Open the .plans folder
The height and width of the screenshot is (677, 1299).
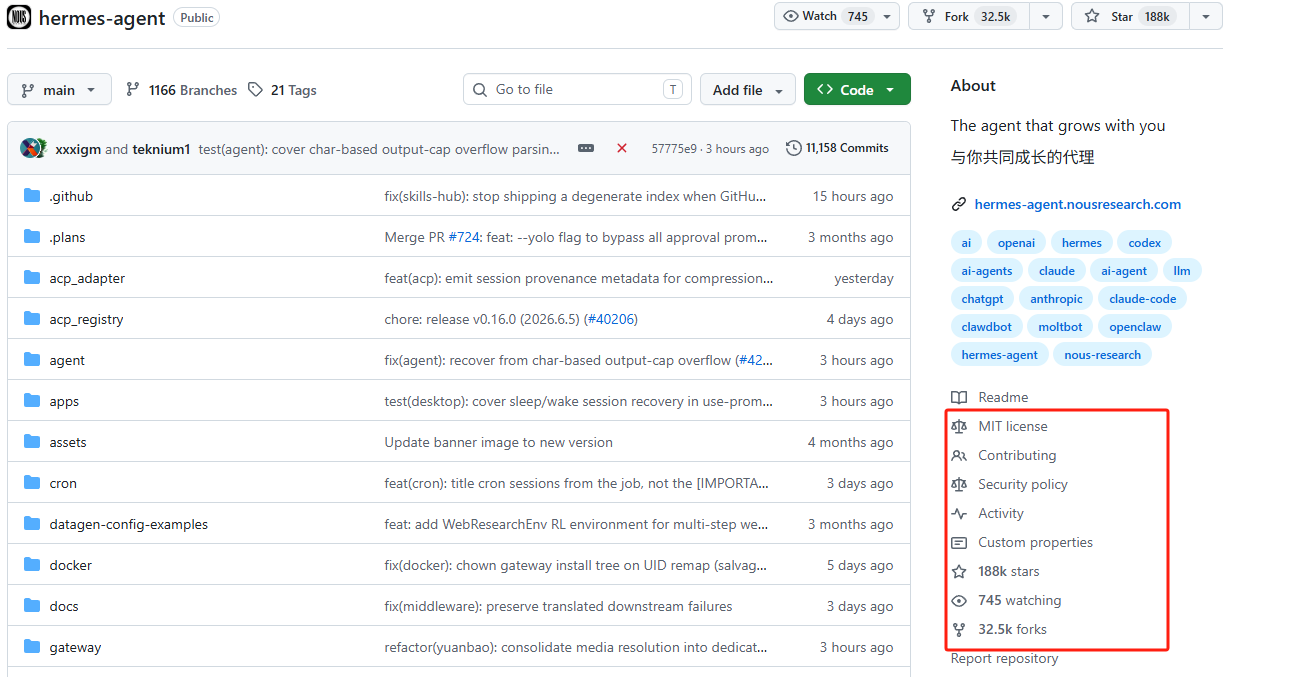[67, 237]
